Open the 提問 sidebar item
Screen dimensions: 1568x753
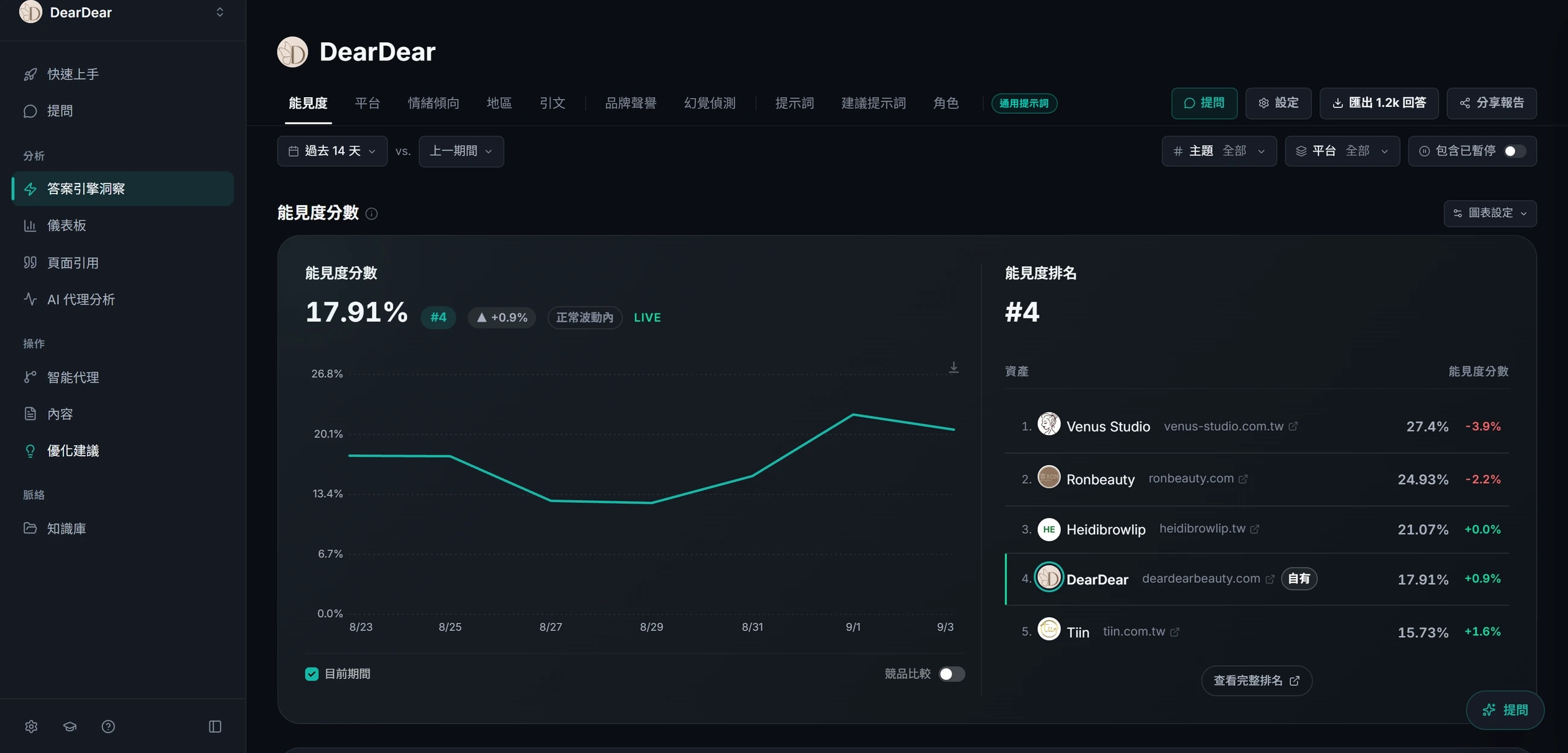pyautogui.click(x=122, y=111)
